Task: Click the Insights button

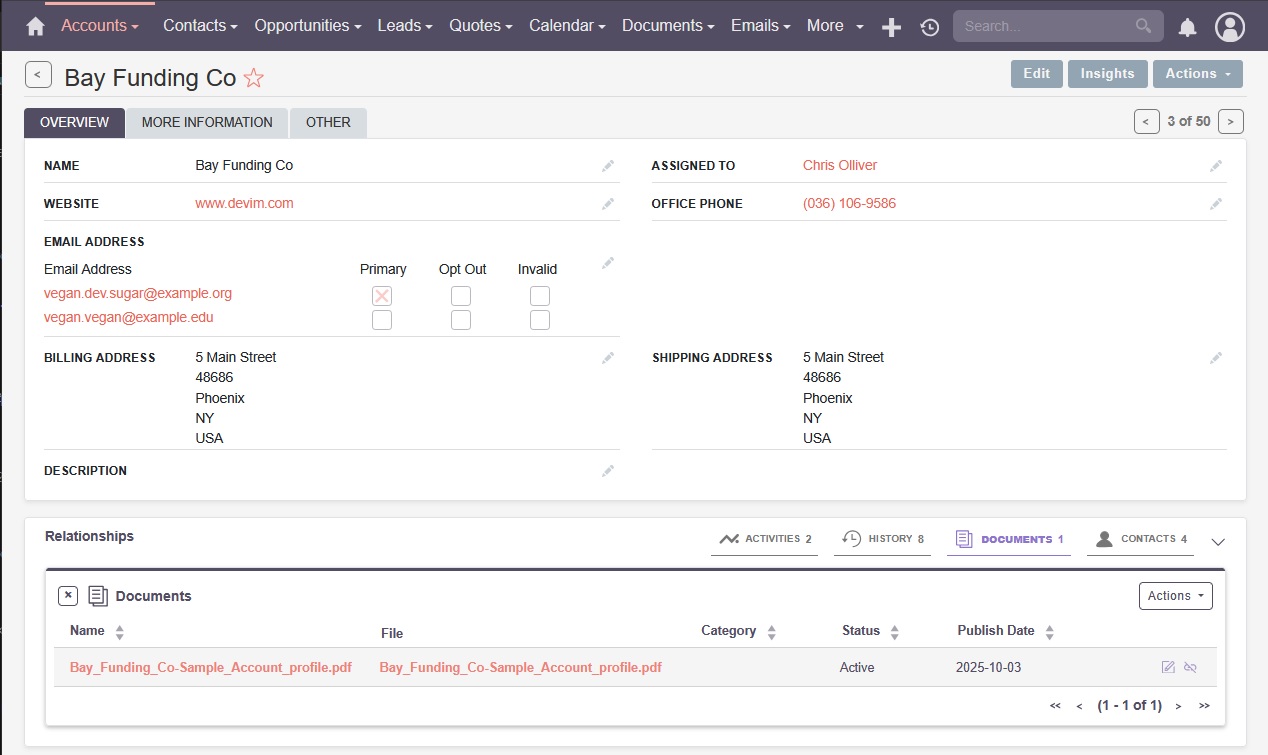Action: point(1107,74)
